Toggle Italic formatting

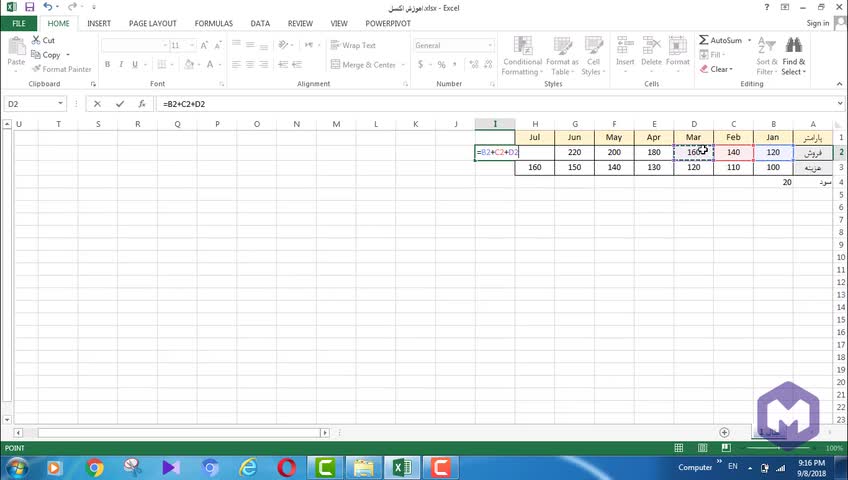coord(121,64)
